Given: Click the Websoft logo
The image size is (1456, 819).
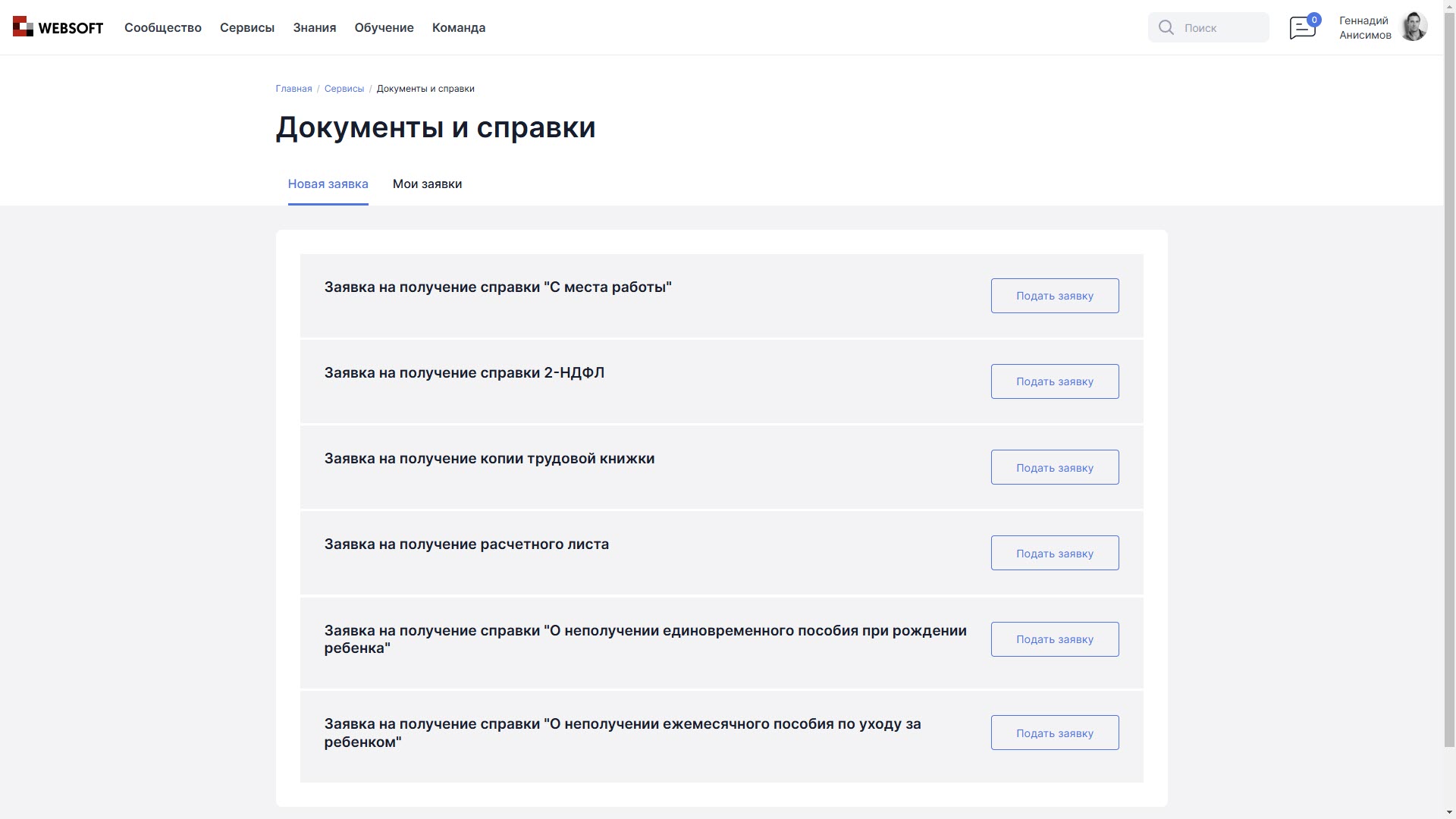Looking at the screenshot, I should pyautogui.click(x=57, y=27).
